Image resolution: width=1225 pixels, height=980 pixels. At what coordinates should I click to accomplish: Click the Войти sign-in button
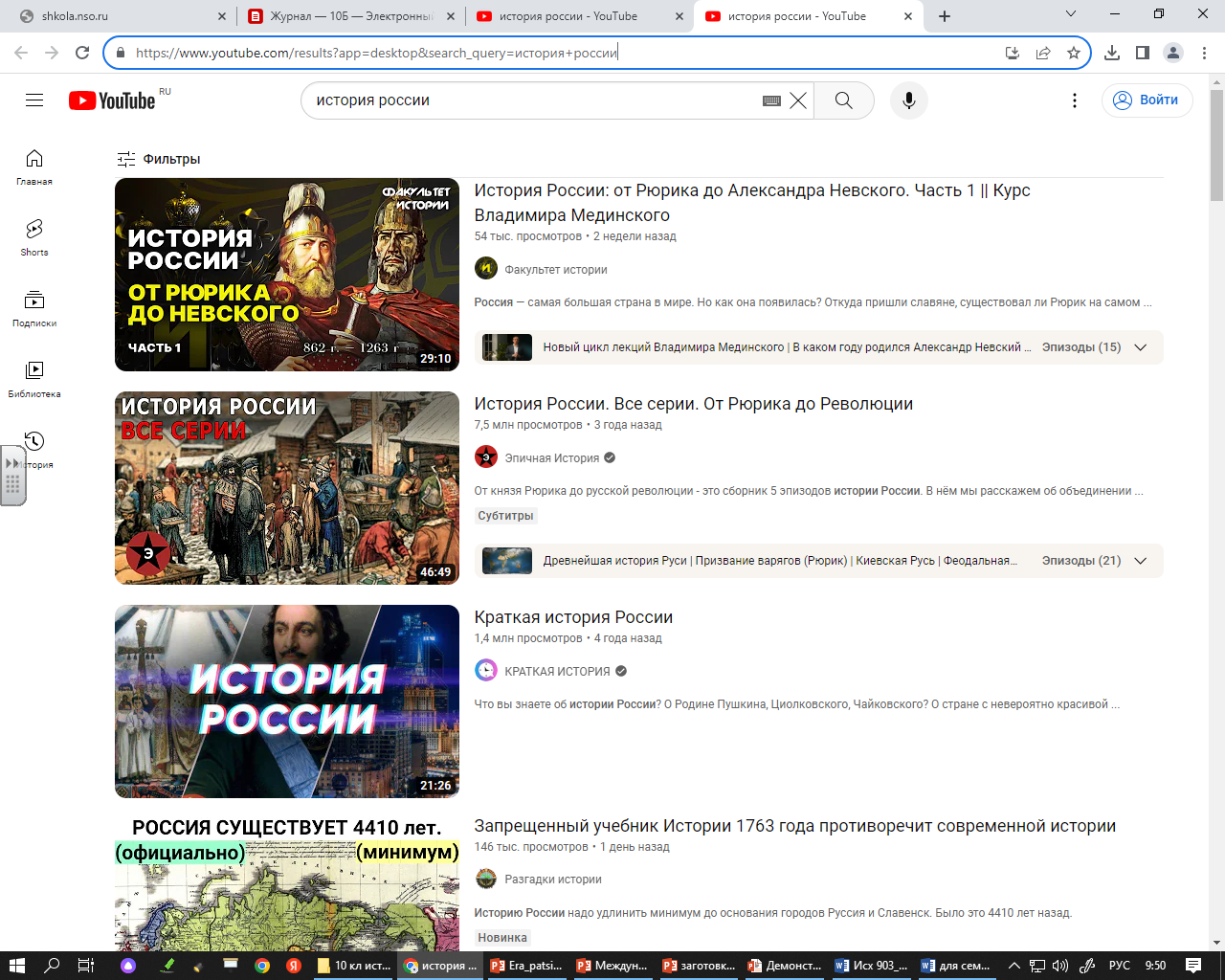point(1147,100)
